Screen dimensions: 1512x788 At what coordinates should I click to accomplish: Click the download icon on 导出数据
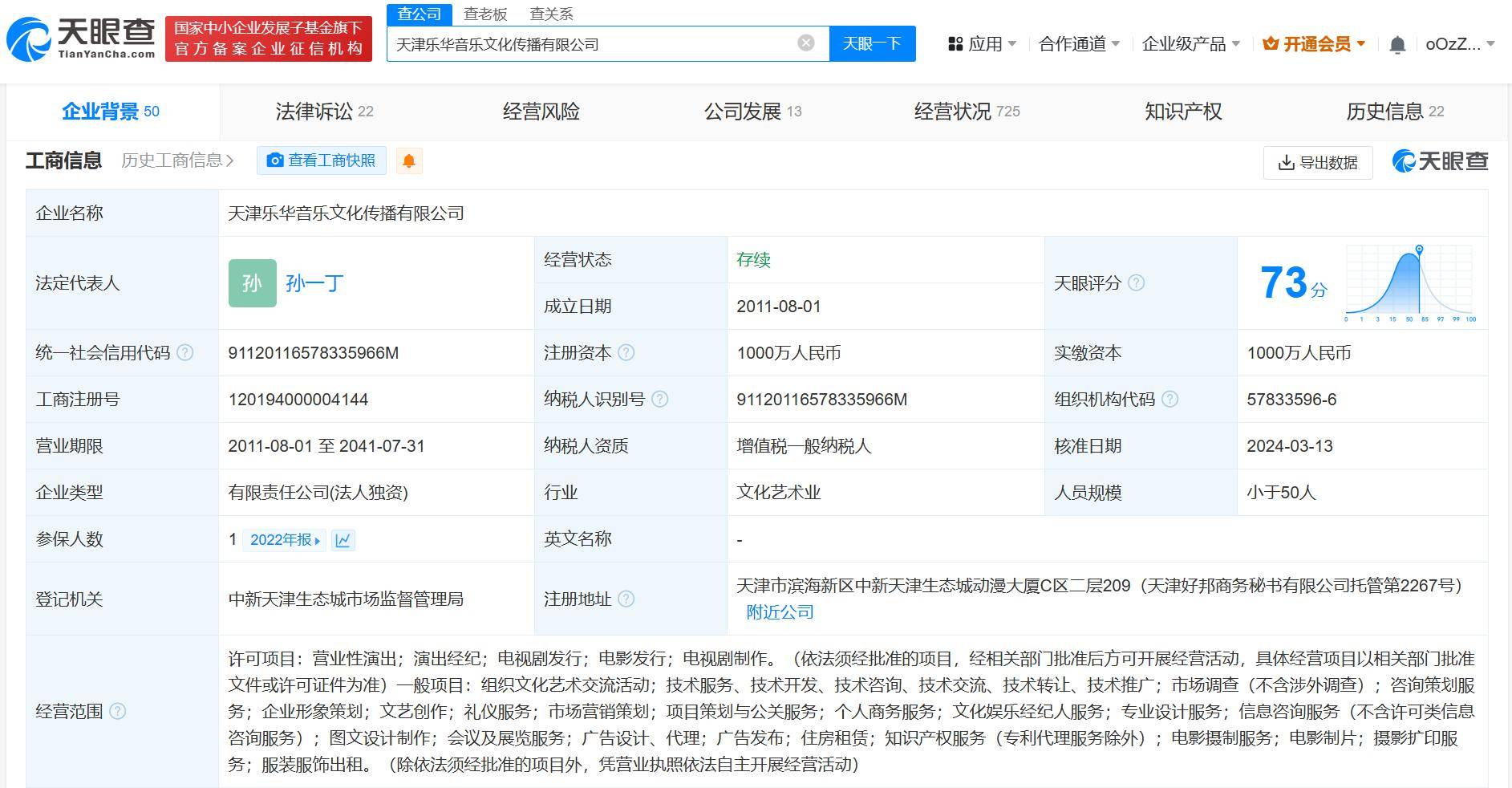click(x=1284, y=162)
